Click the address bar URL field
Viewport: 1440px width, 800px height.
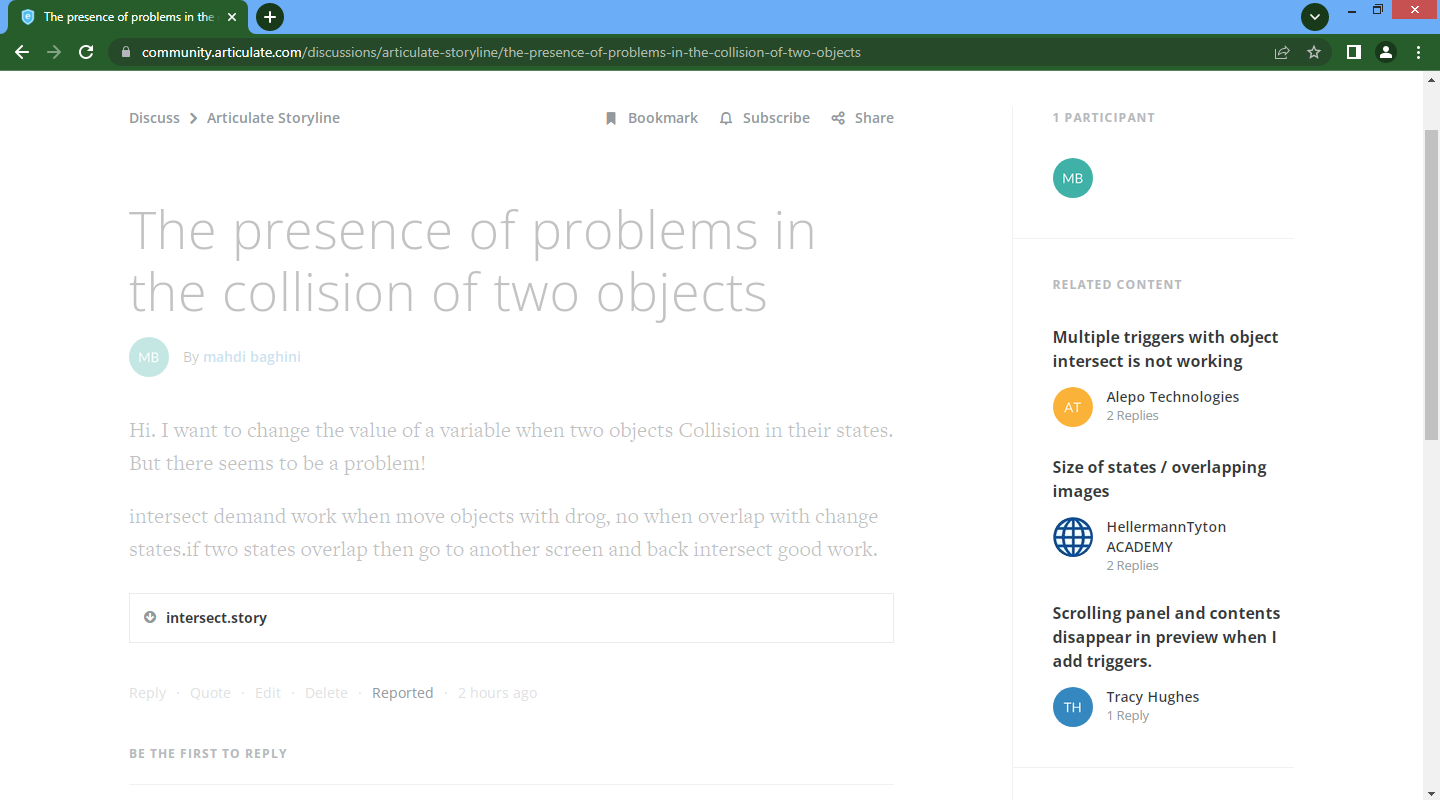500,52
